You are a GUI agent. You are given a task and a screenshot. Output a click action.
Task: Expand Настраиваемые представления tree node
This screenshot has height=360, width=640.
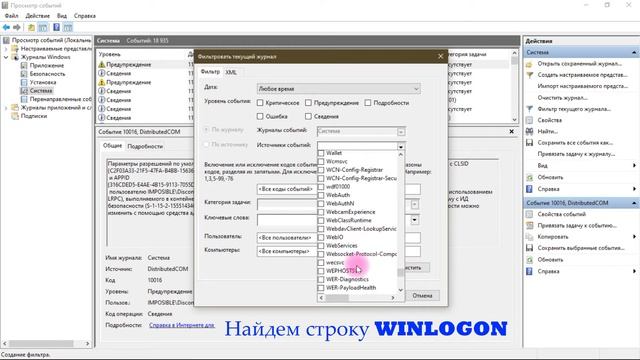[6, 49]
